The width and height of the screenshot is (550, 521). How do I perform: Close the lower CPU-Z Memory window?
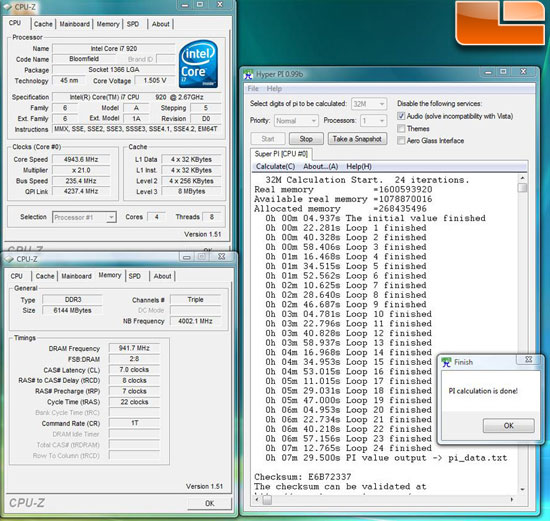[222, 256]
